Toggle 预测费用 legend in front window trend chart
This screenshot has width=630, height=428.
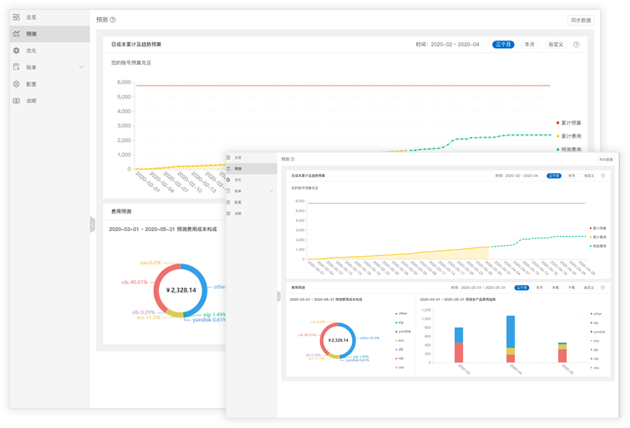(x=598, y=246)
